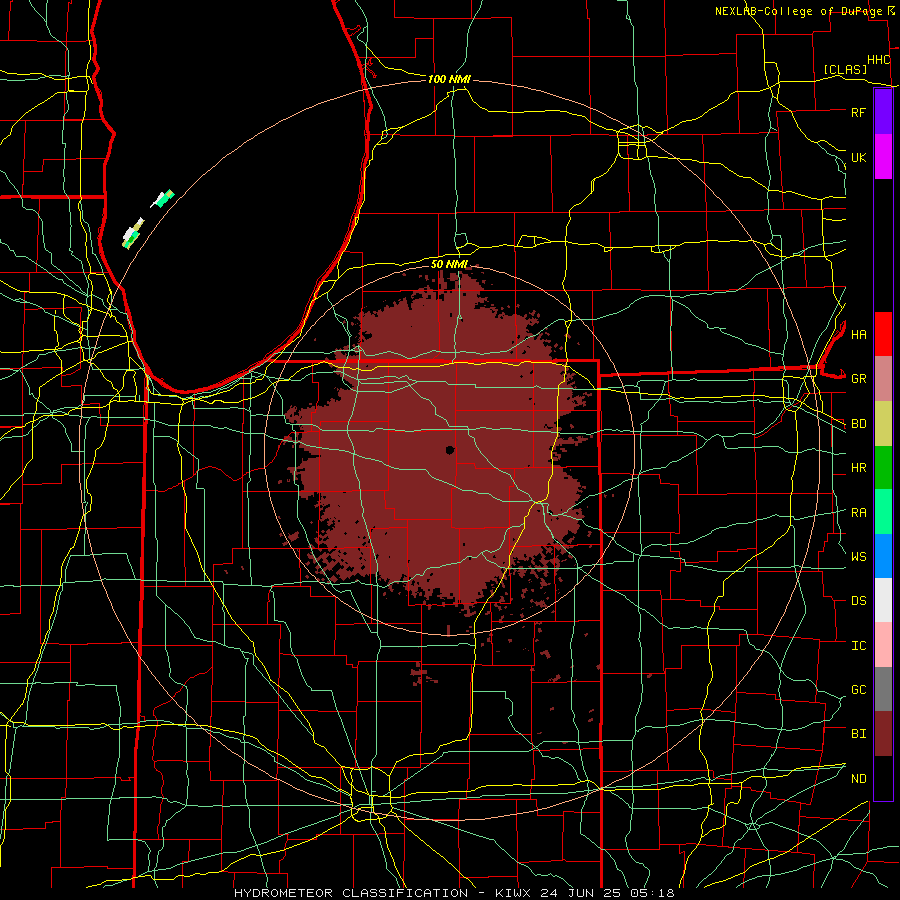Image resolution: width=900 pixels, height=900 pixels.
Task: Click the RF purple legend swatch
Action: tap(883, 112)
